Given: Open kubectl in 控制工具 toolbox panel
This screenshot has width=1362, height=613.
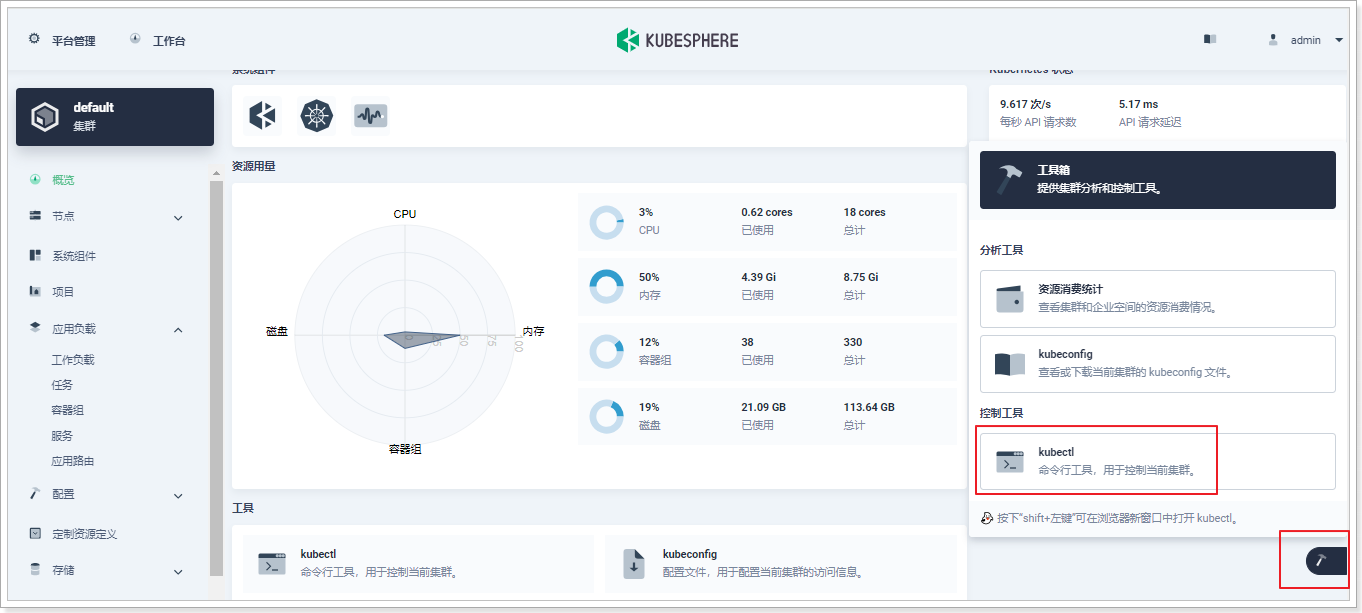Looking at the screenshot, I should pos(1158,461).
